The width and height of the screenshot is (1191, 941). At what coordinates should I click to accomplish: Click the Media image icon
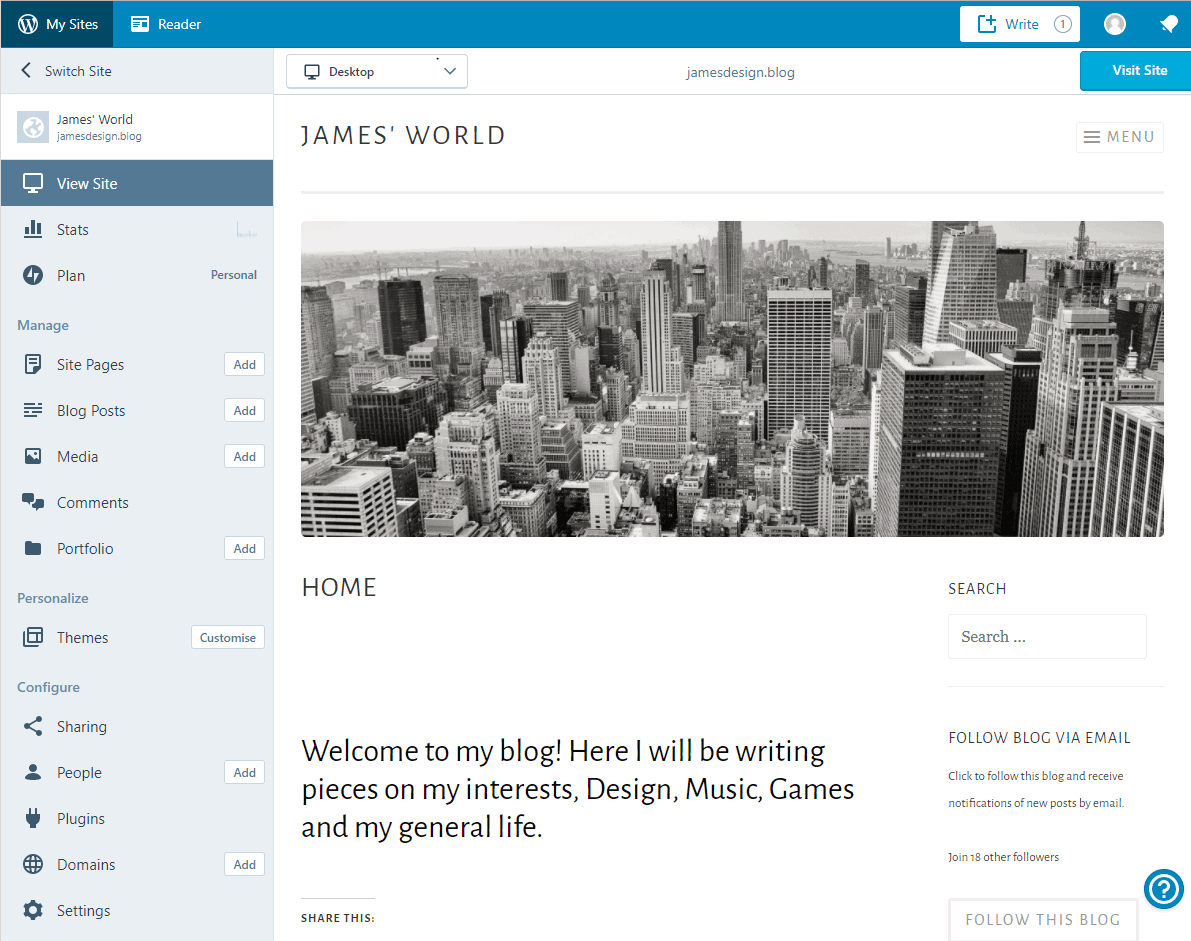click(x=33, y=456)
